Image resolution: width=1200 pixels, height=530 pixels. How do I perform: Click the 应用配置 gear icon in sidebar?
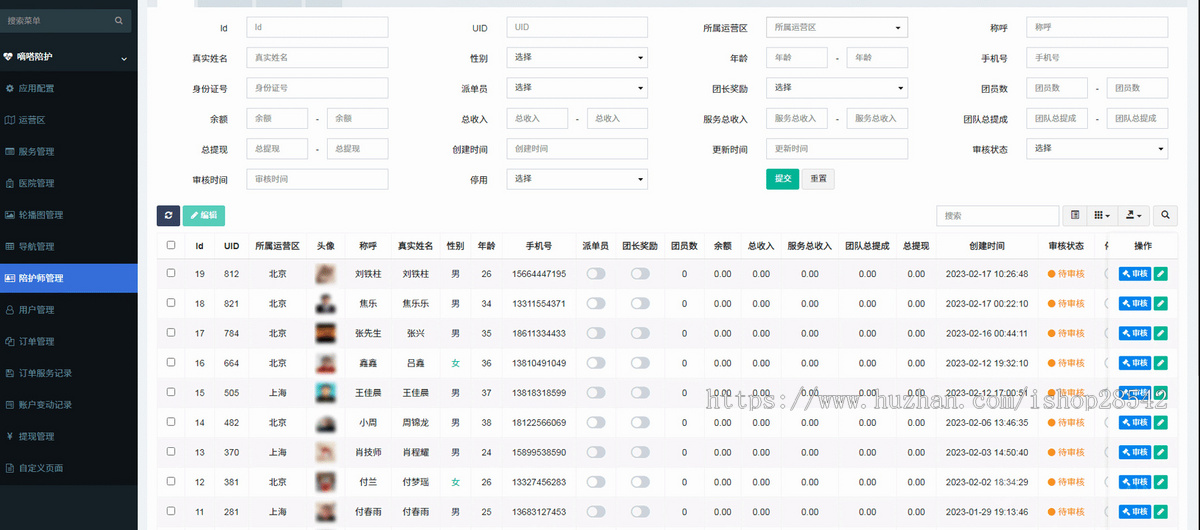click(x=10, y=89)
